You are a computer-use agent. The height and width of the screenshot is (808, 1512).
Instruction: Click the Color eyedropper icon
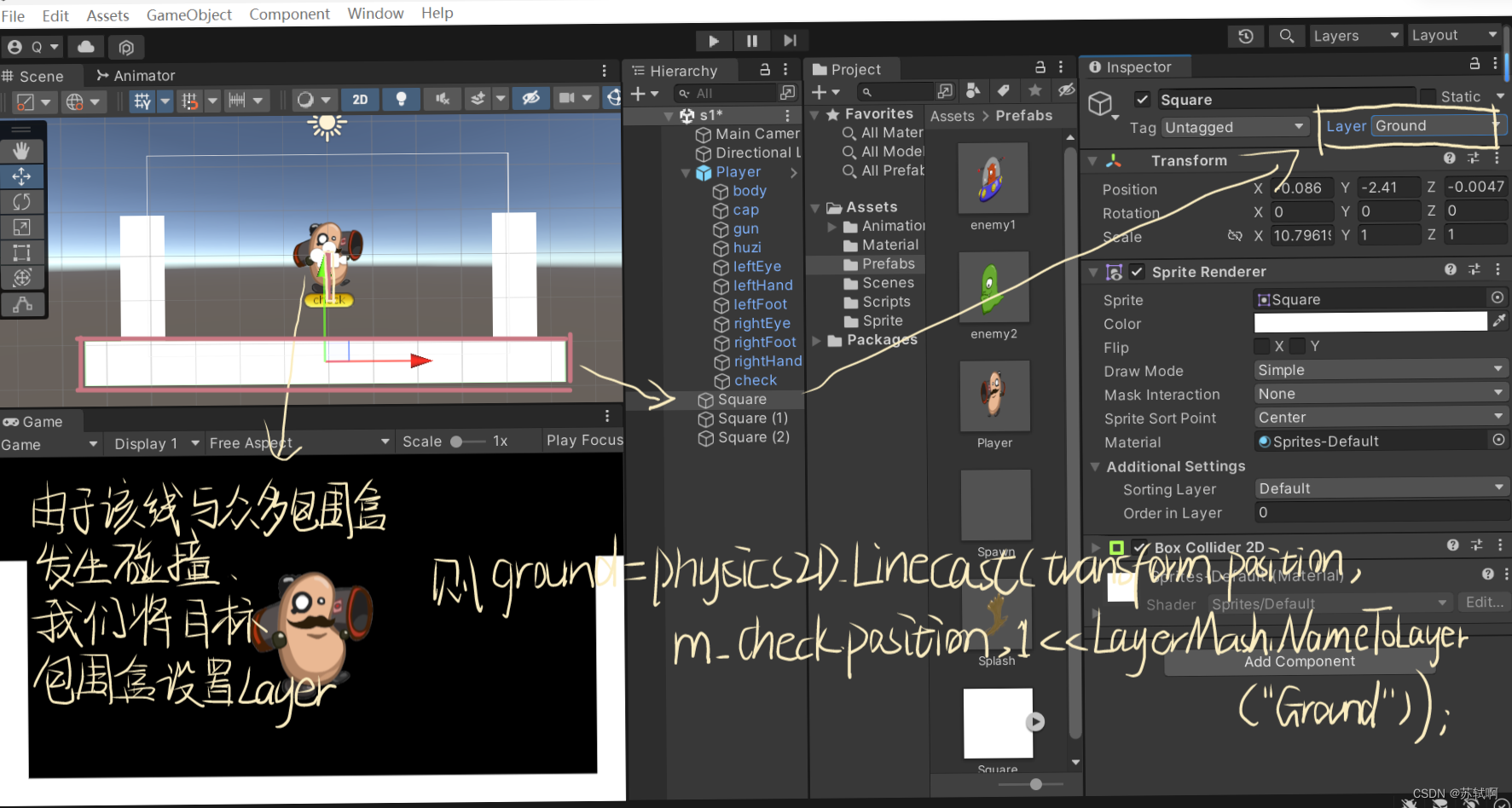[1499, 320]
